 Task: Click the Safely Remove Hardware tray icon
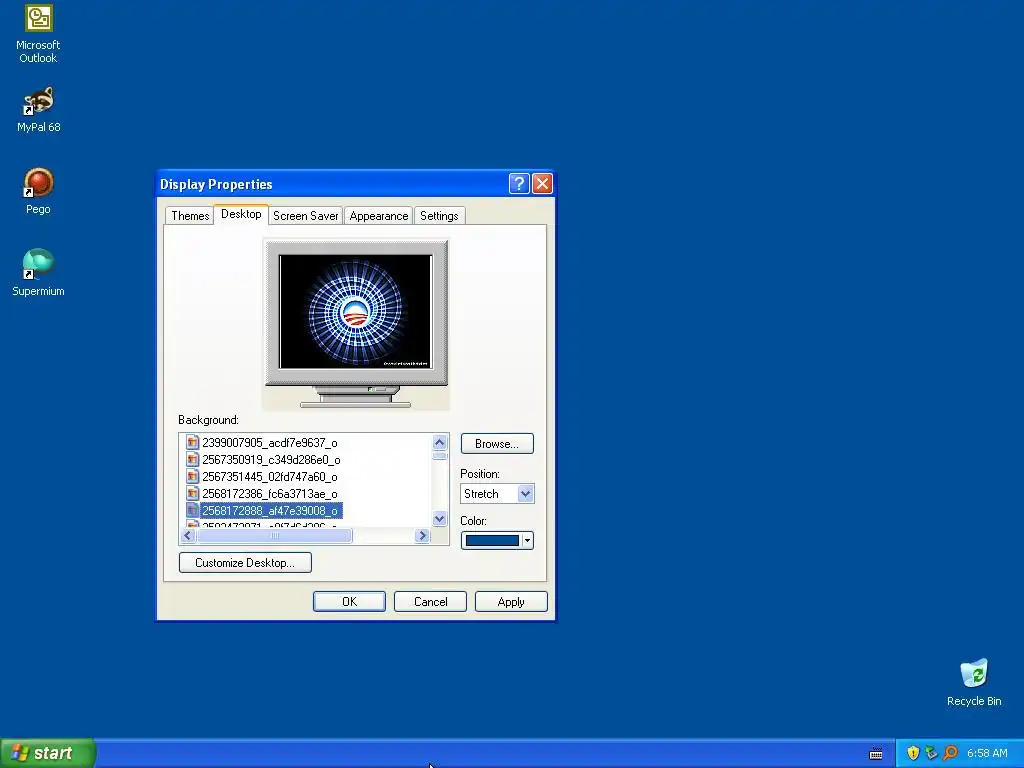pos(931,753)
